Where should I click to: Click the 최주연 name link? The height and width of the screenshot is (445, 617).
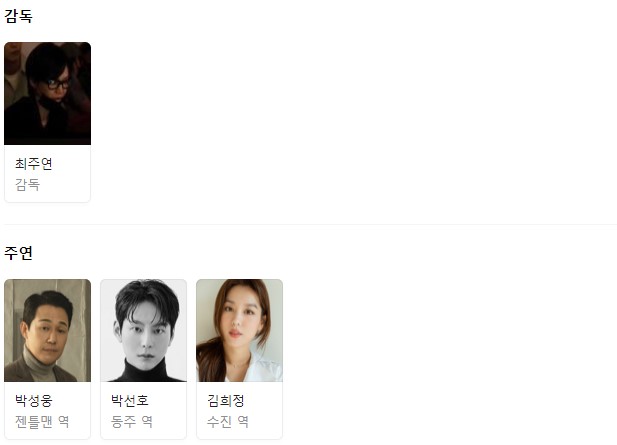coord(33,164)
